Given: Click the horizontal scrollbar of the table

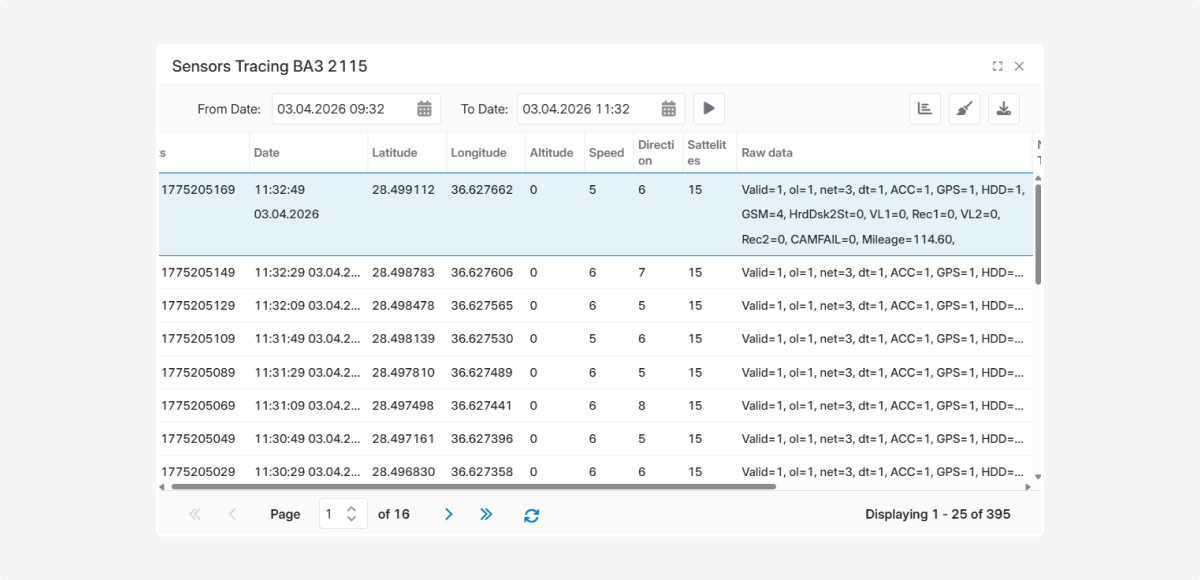Looking at the screenshot, I should pos(473,487).
